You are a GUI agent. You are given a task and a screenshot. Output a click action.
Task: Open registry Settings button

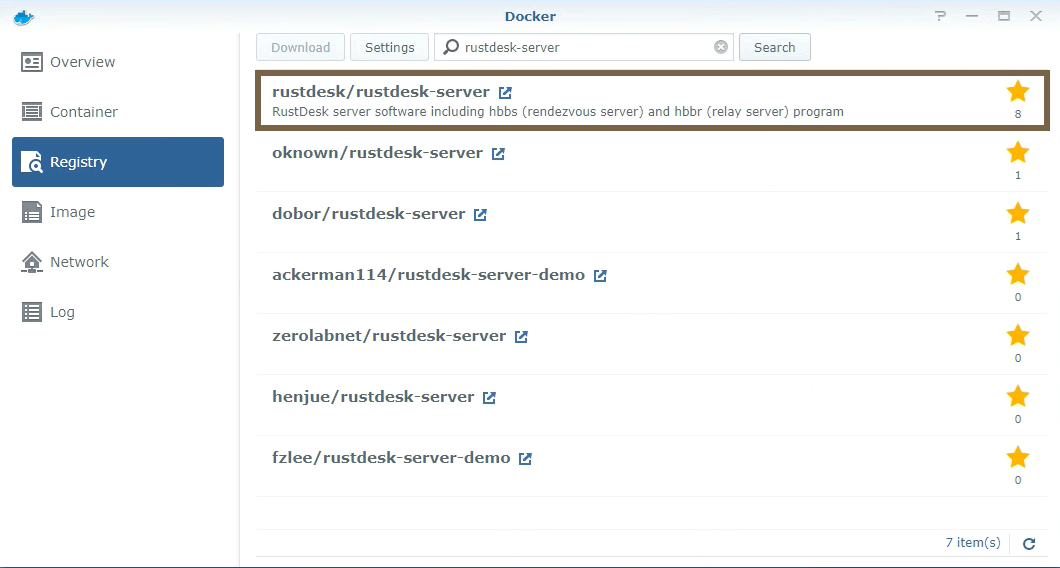[x=389, y=47]
